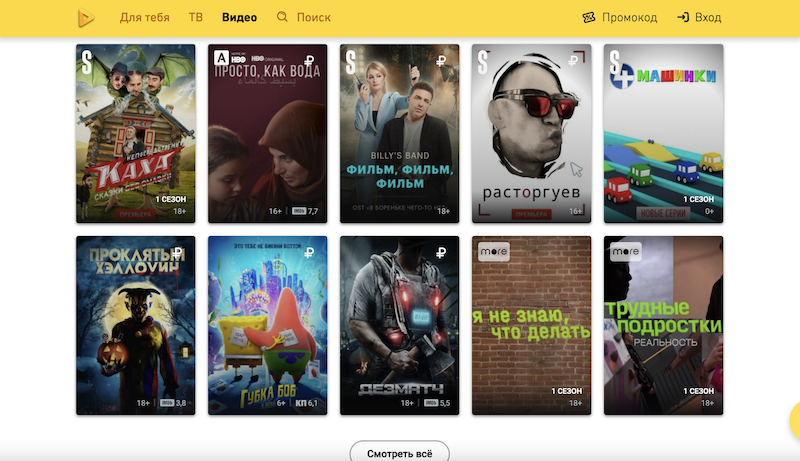Open Проклятый Хэллоуин poster
The image size is (800, 461).
click(136, 325)
